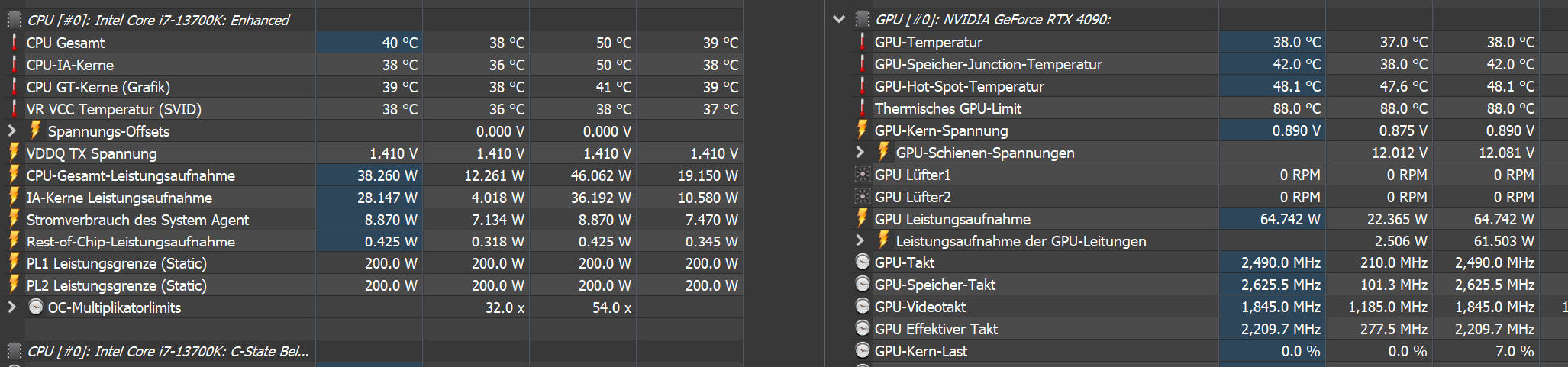Select the CPU Gesamt sensor row

coord(373,43)
